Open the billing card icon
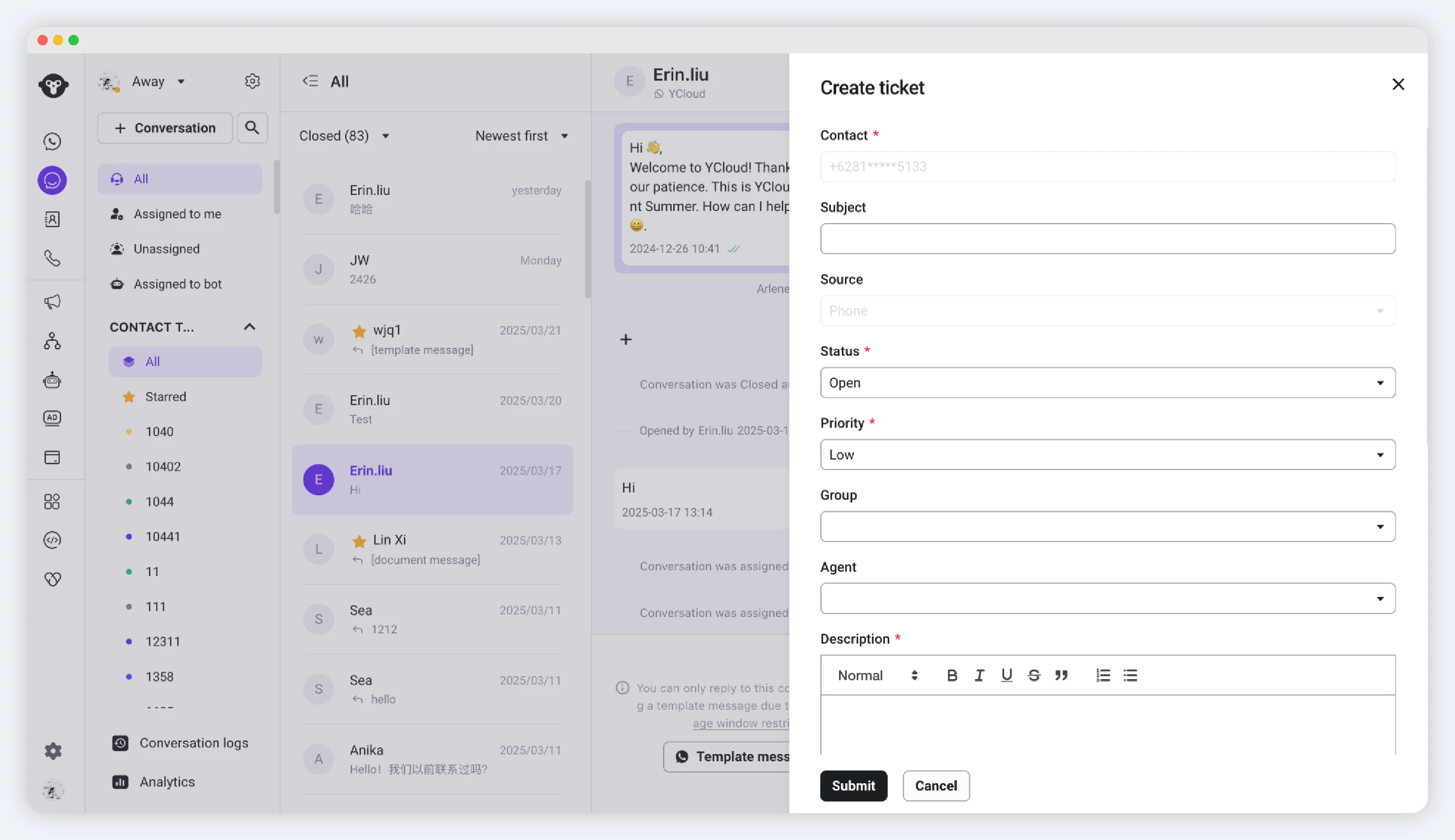 (53, 457)
